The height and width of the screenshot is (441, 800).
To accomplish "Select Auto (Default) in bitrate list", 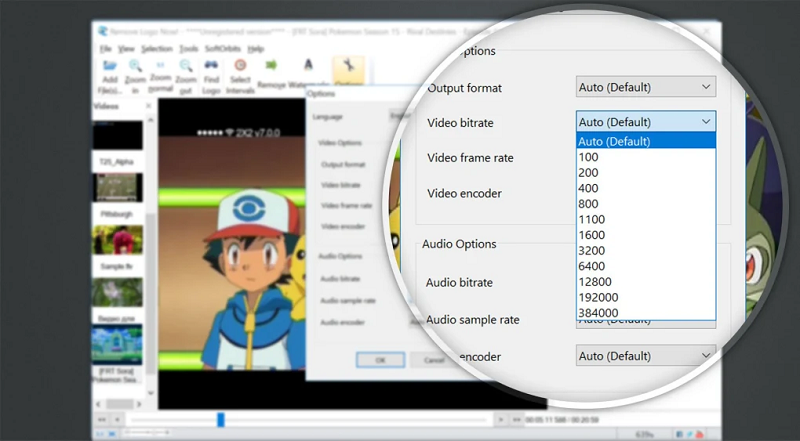I will click(x=646, y=141).
